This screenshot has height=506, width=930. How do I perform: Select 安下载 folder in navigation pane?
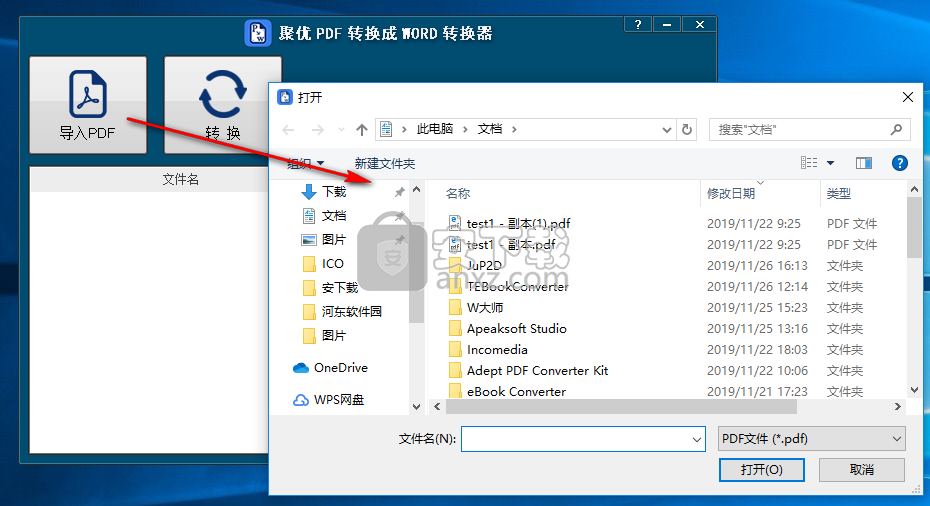coord(340,288)
